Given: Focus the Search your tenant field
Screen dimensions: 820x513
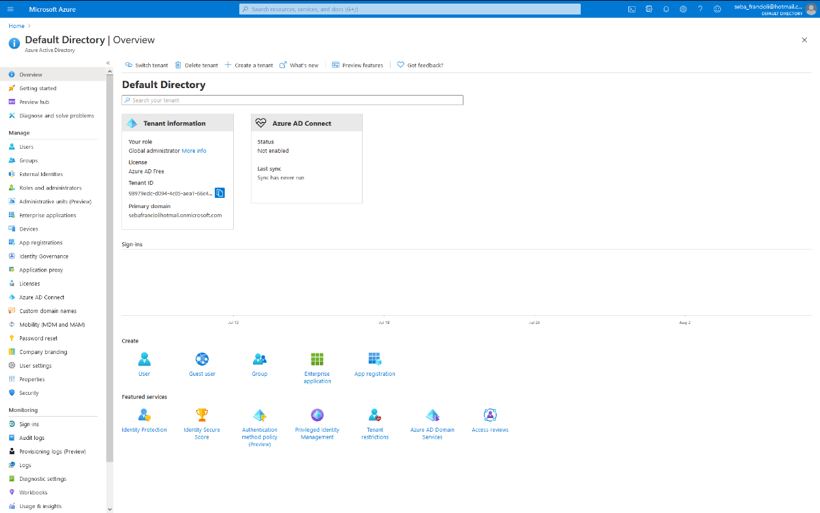Looking at the screenshot, I should point(292,100).
